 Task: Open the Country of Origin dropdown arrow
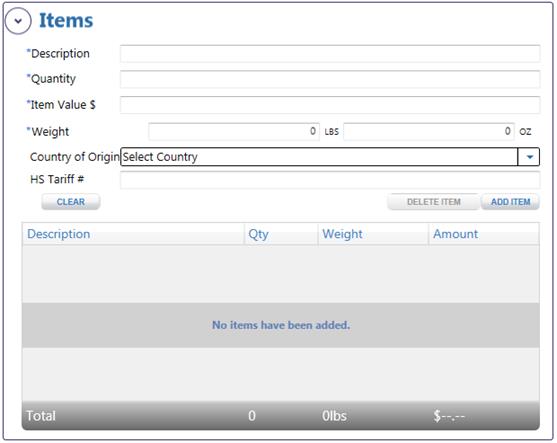coord(529,157)
